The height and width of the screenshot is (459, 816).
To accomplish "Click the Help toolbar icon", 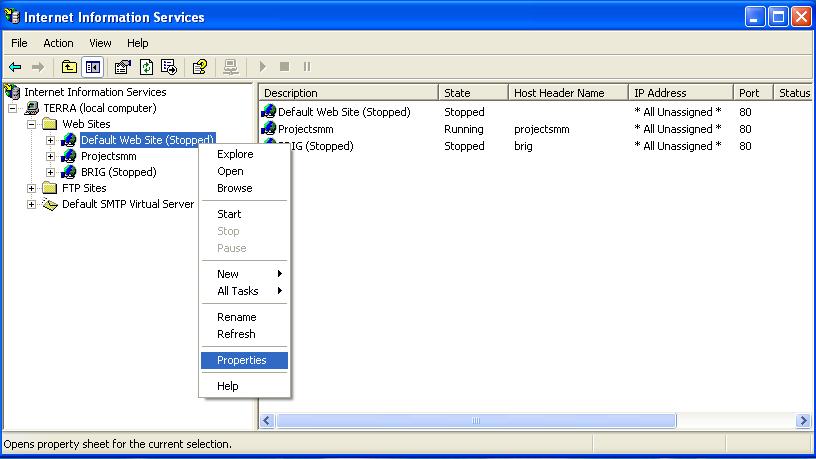I will [200, 67].
